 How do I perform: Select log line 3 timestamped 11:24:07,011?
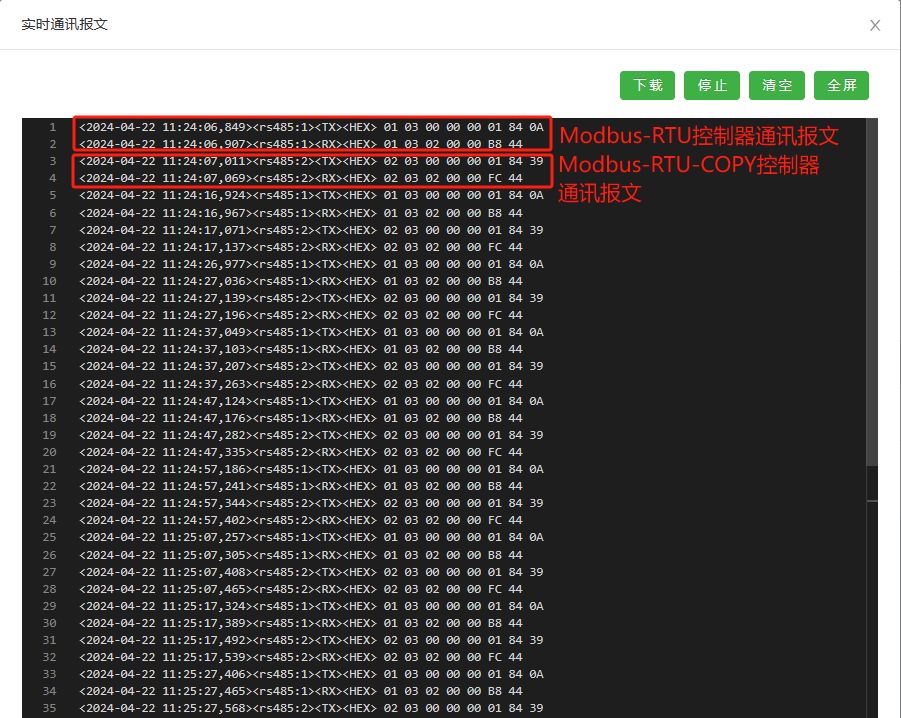coord(311,161)
